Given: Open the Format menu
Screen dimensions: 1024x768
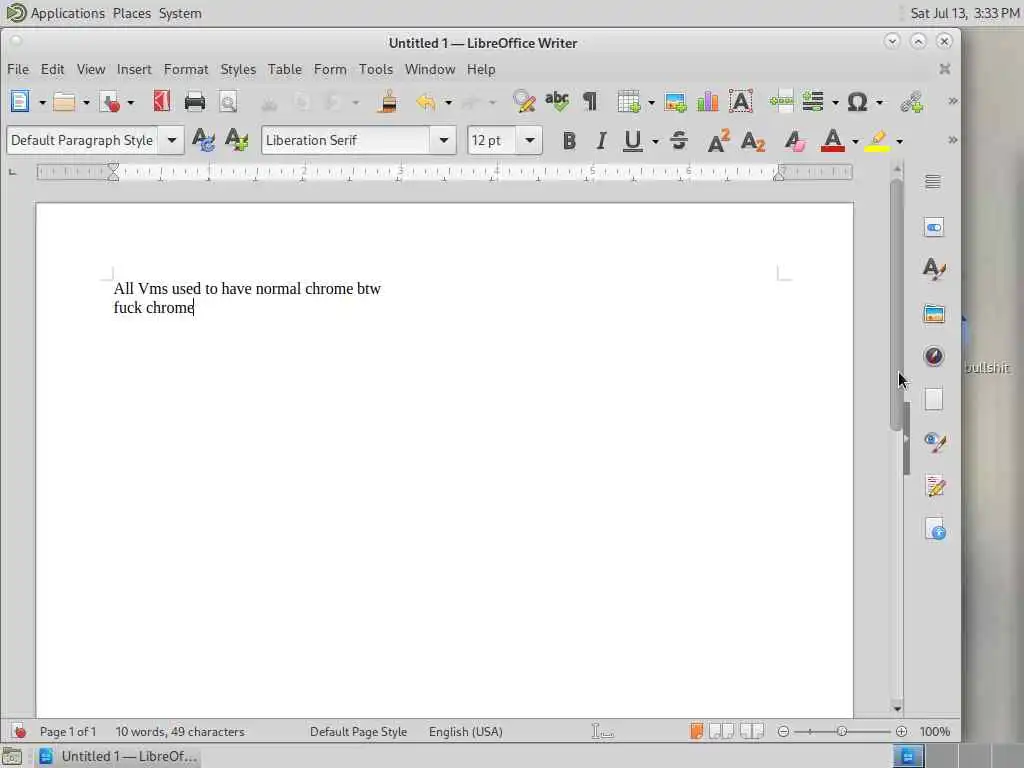Looking at the screenshot, I should pyautogui.click(x=185, y=69).
